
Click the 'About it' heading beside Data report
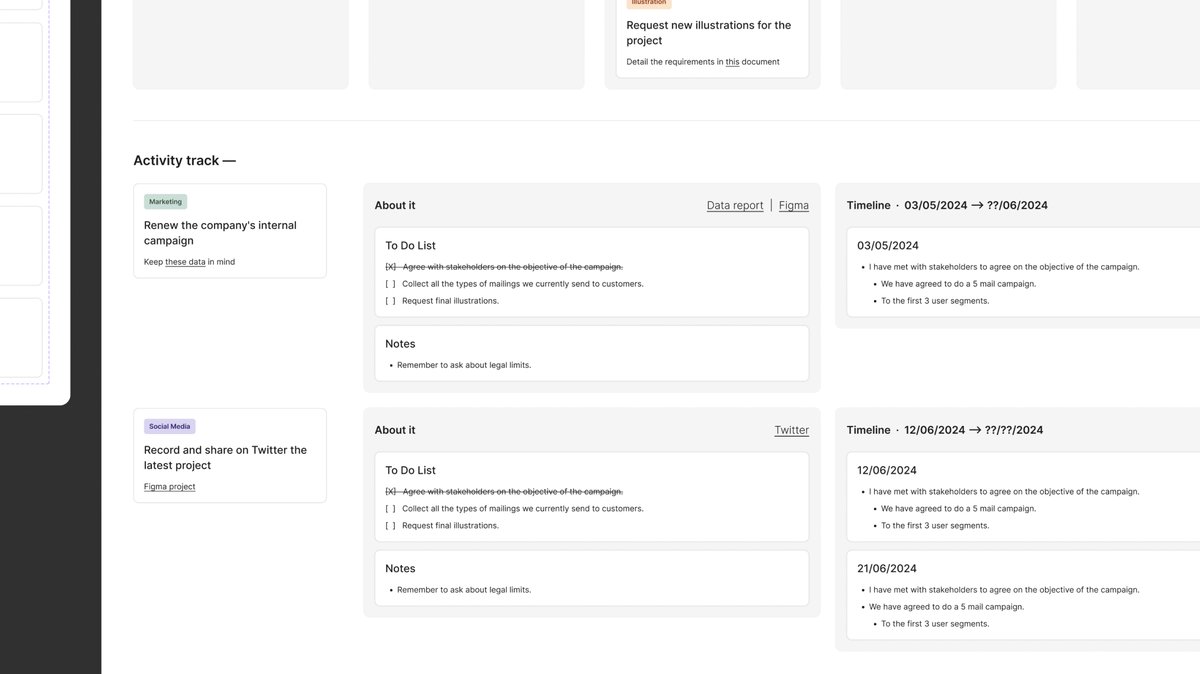click(x=395, y=205)
